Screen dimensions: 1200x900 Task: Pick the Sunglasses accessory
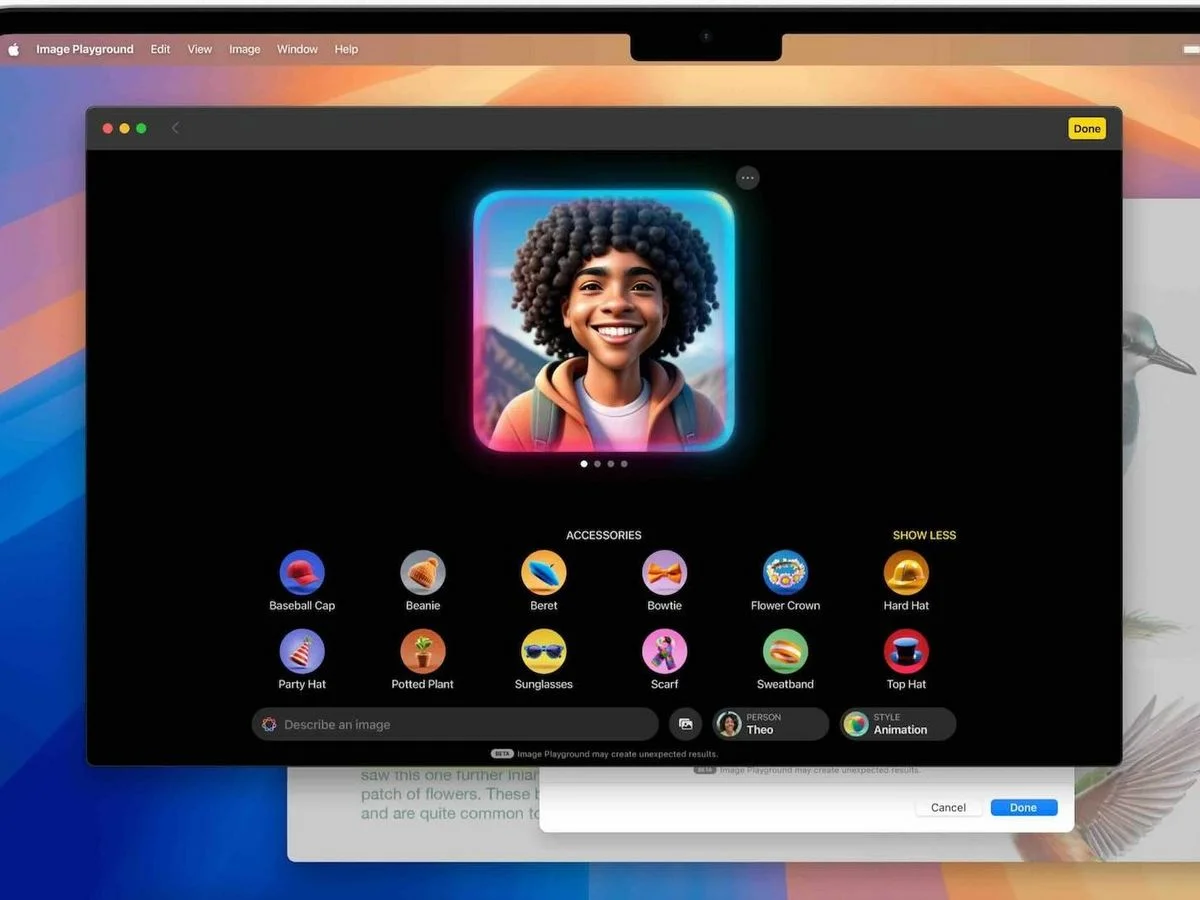[x=543, y=649]
